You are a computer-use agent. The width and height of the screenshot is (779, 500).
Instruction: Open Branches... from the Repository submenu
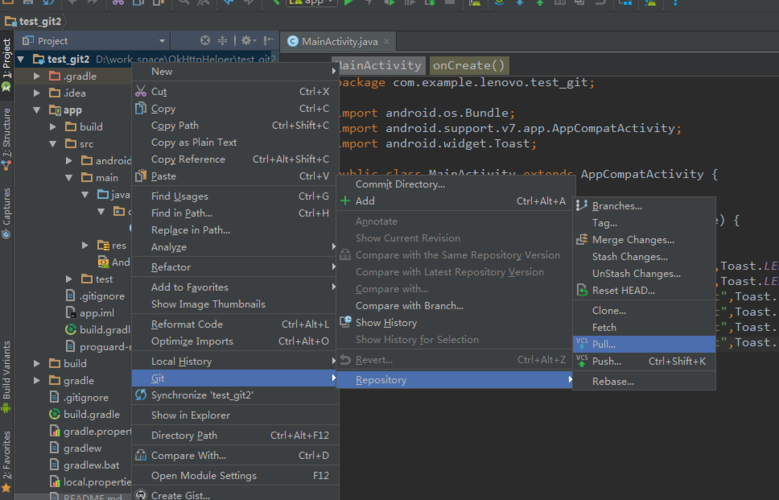pyautogui.click(x=644, y=206)
